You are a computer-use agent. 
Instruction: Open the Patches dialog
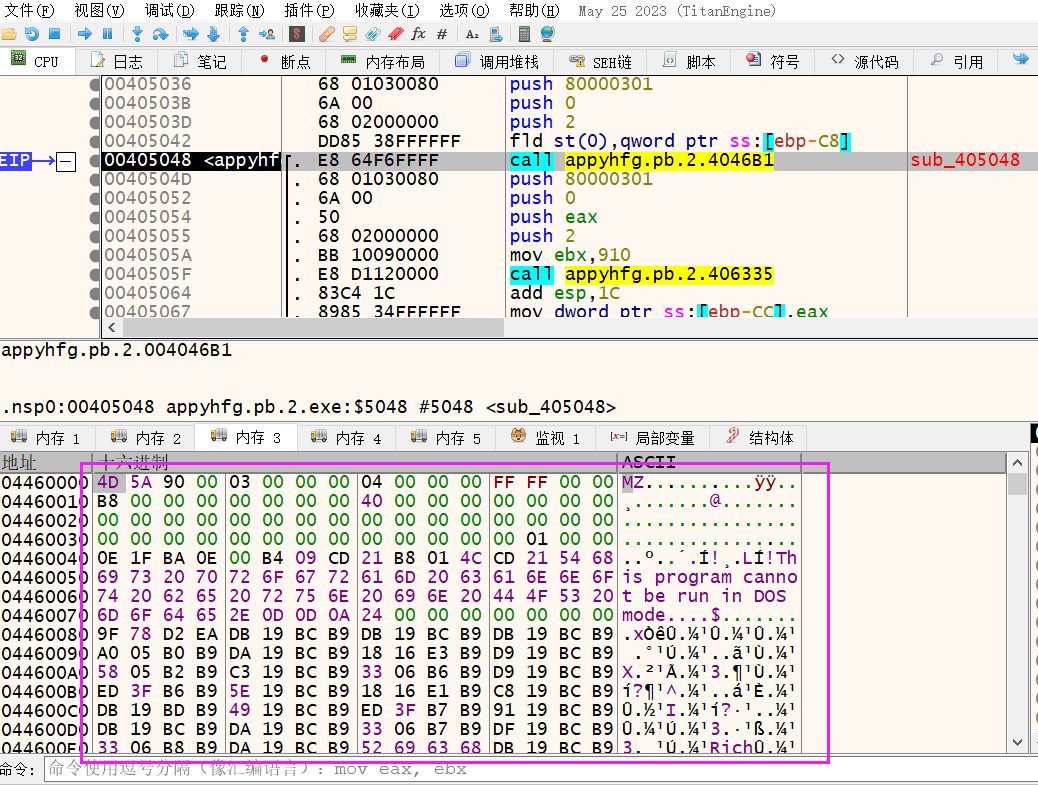(326, 34)
